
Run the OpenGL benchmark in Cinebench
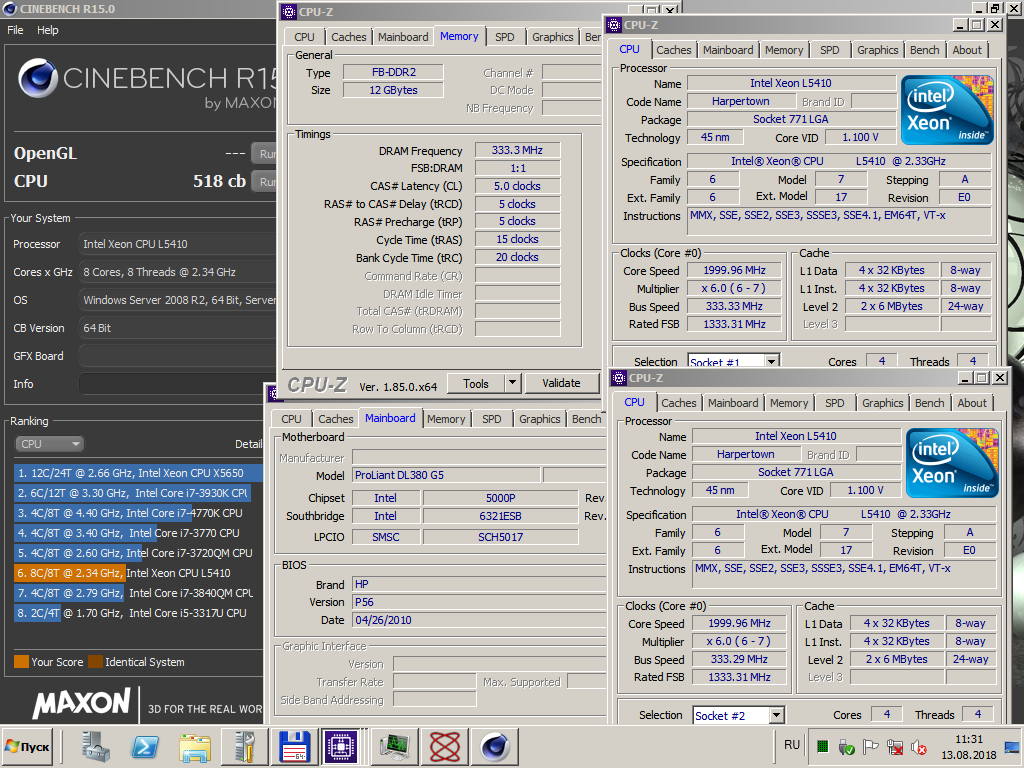(x=264, y=154)
